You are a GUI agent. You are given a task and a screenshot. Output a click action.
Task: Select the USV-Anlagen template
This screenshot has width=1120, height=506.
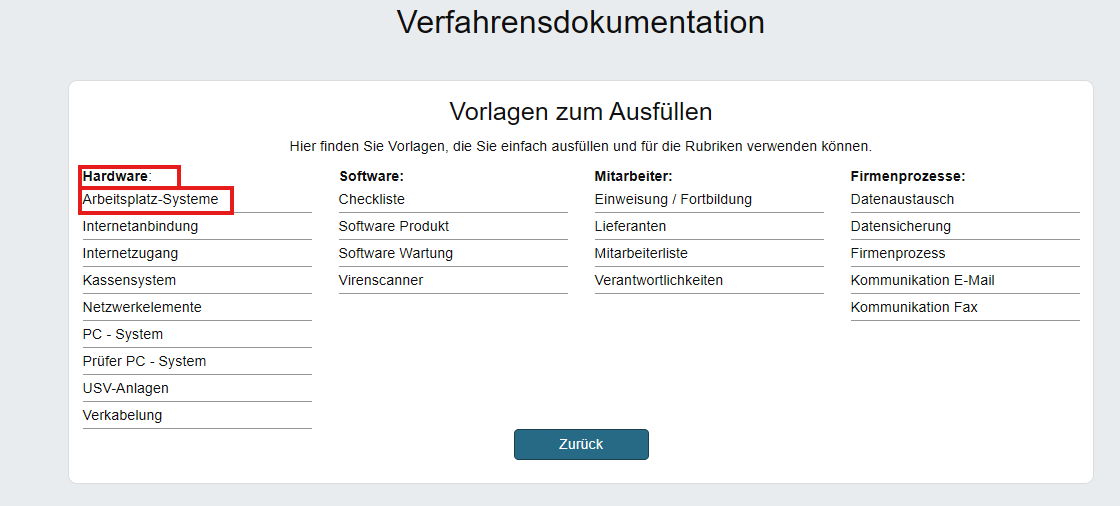[126, 389]
